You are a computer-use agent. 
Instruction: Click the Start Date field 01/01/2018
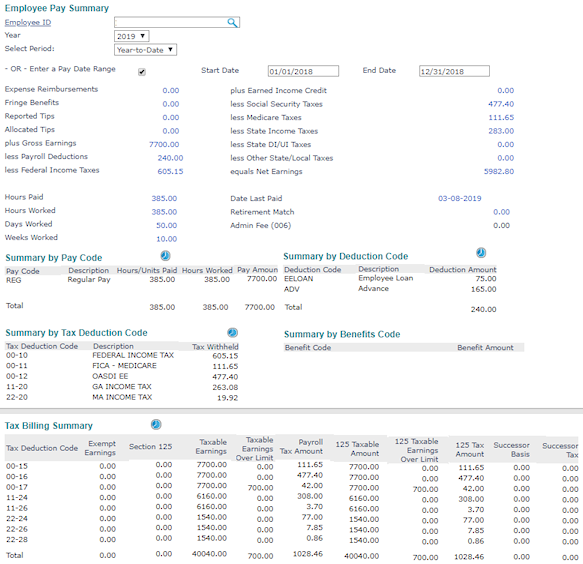click(303, 71)
